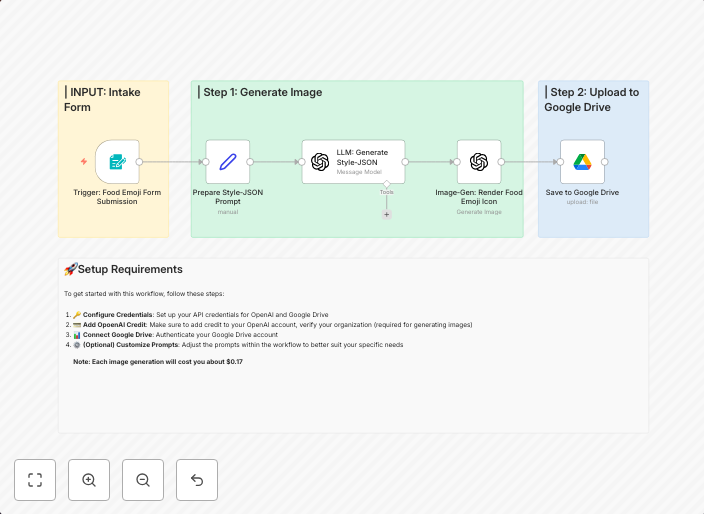Select the Food Emoji Form trigger node icon
The image size is (704, 514).
[x=117, y=161]
